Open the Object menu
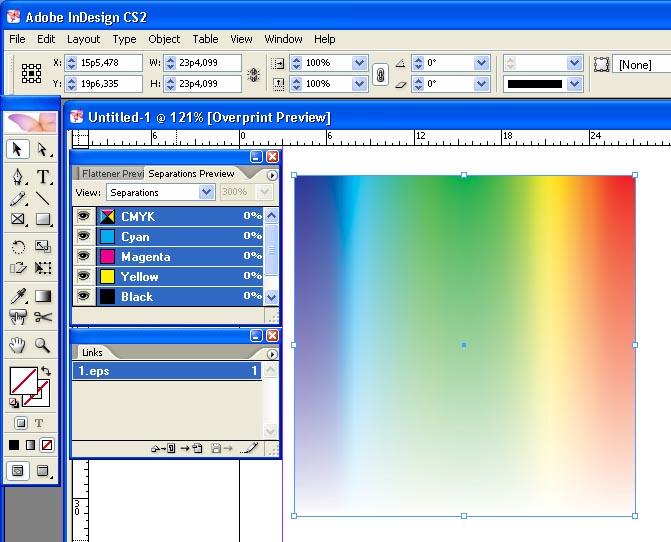 (164, 39)
